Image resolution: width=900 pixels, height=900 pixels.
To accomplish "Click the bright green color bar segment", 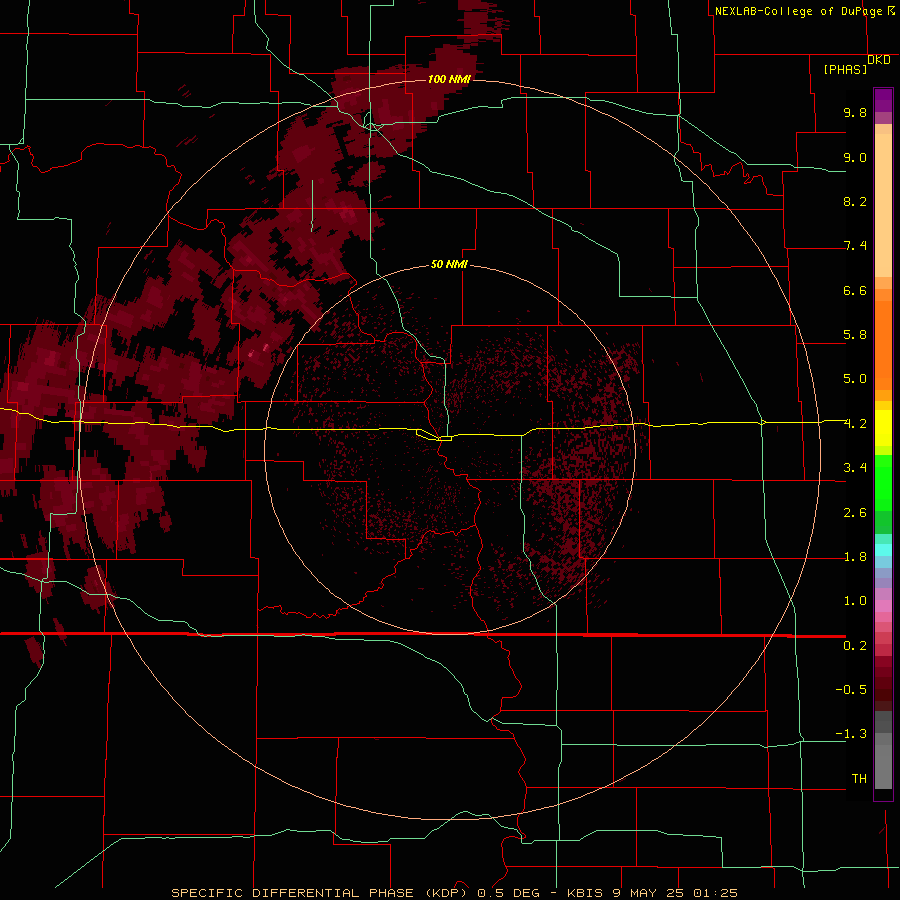I will (x=883, y=482).
